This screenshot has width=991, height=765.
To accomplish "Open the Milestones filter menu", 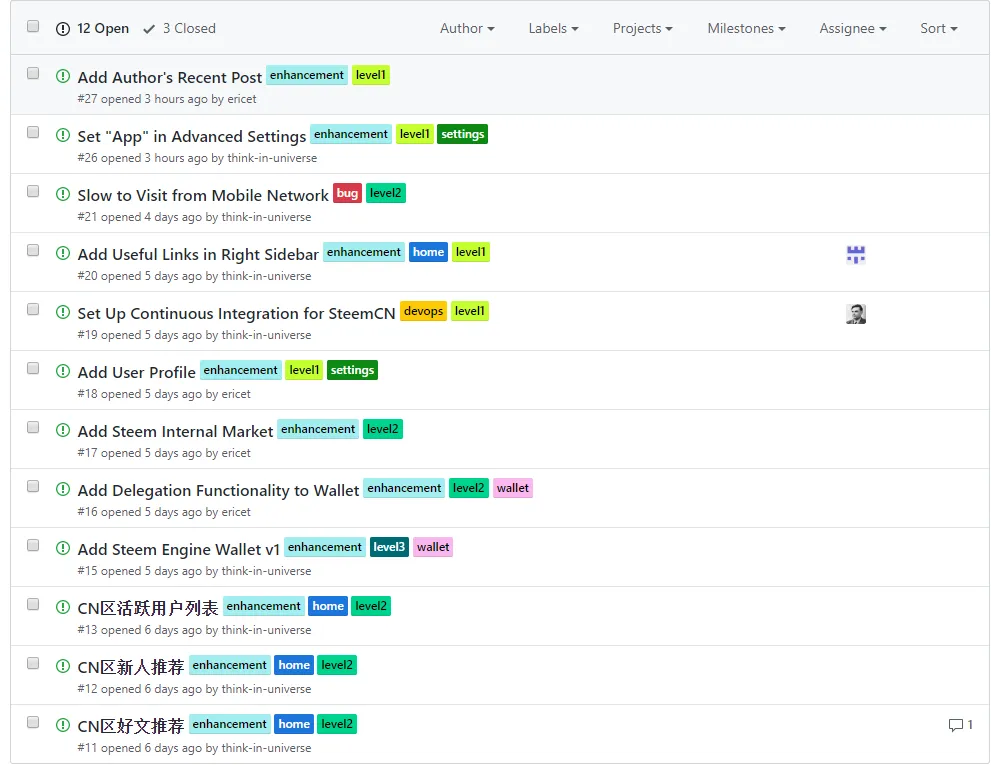I will (x=746, y=28).
